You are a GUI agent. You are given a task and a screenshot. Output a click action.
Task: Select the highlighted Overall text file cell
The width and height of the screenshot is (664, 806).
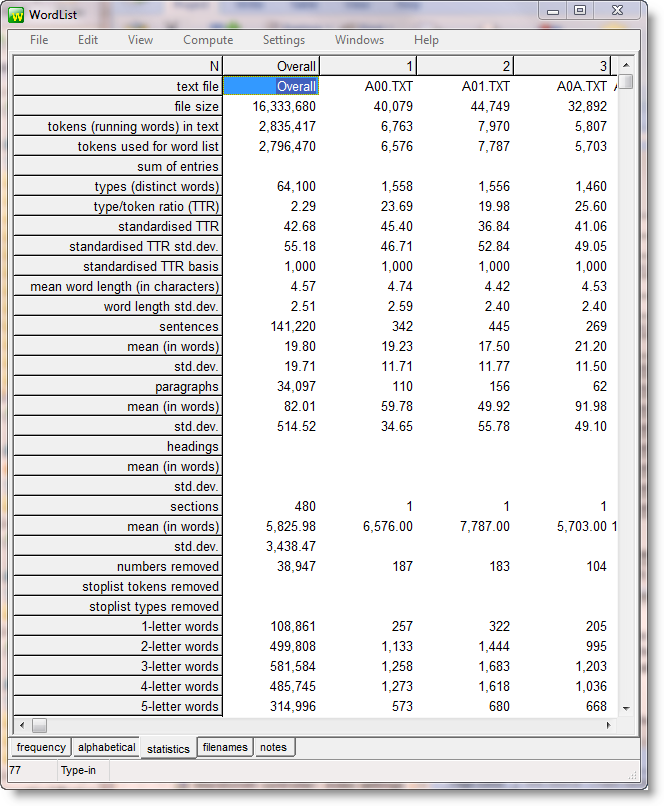point(271,86)
